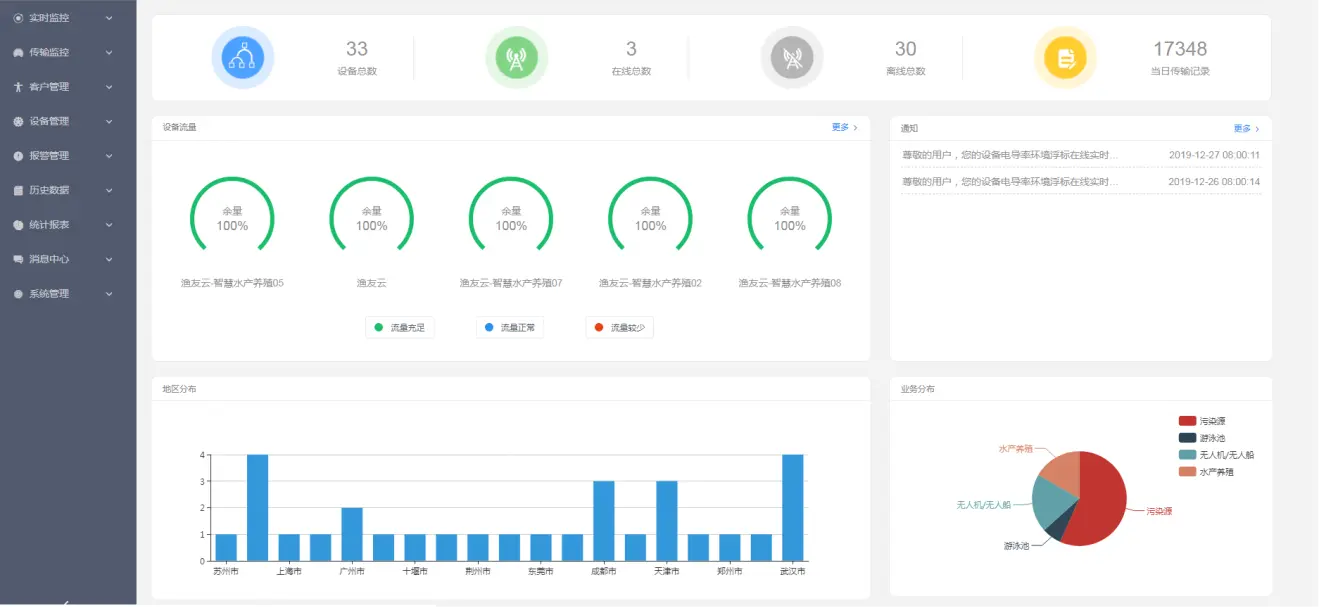This screenshot has height=608, width=1319.
Task: Expand the 设备管理 menu chevron
Action: 109,122
